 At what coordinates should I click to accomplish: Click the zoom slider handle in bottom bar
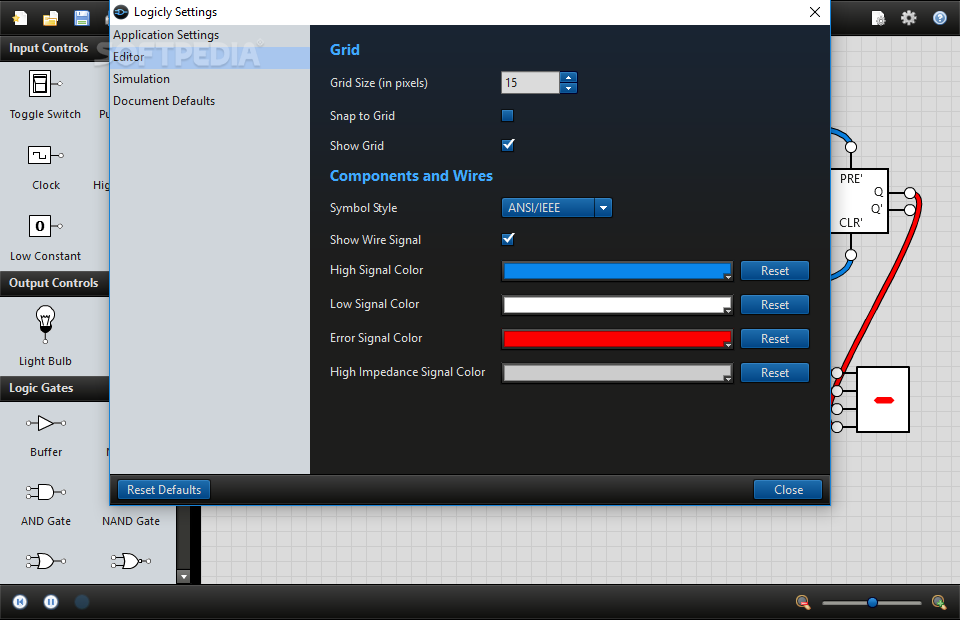(872, 603)
